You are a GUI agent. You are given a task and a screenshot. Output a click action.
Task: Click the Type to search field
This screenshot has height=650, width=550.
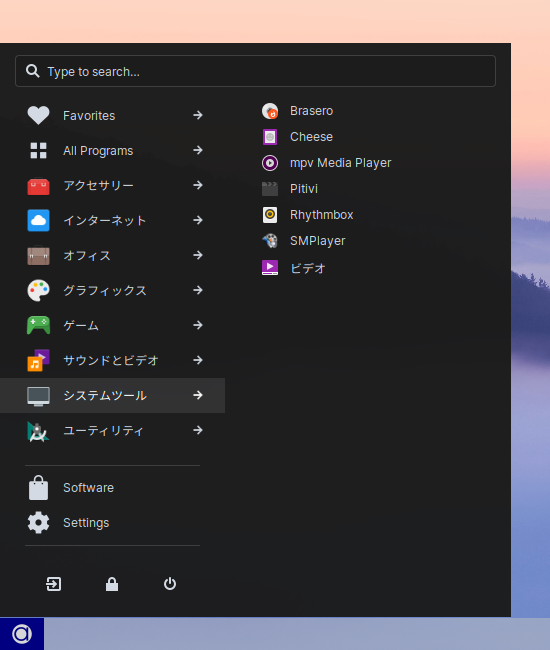coord(255,71)
